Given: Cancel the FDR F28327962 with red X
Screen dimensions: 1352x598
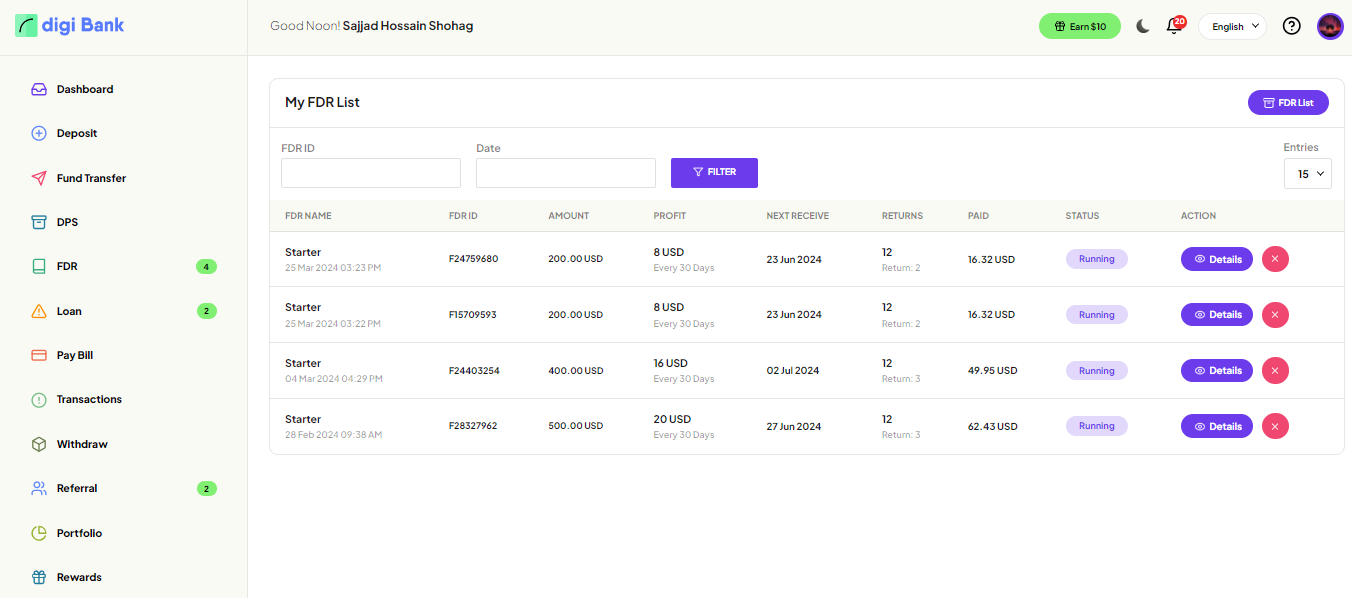Looking at the screenshot, I should [1275, 426].
